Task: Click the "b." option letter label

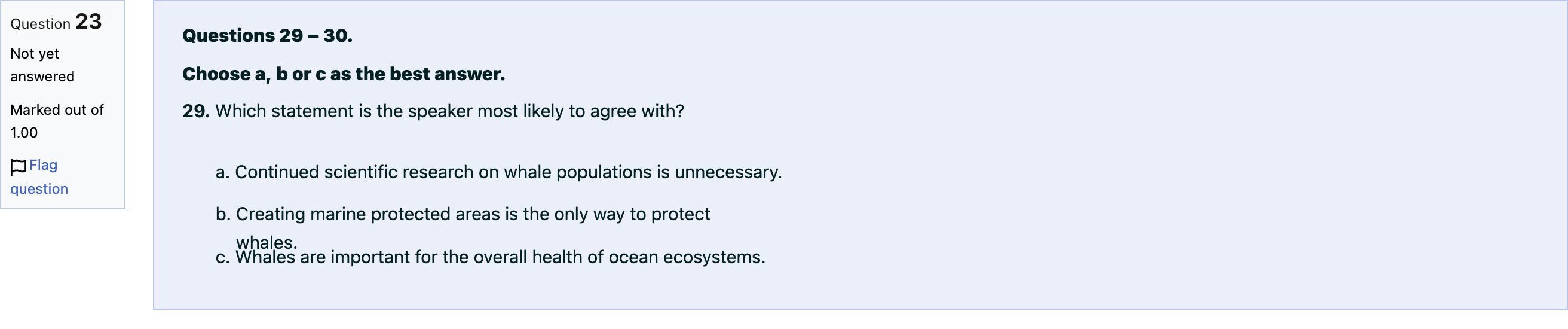Action: [x=223, y=215]
